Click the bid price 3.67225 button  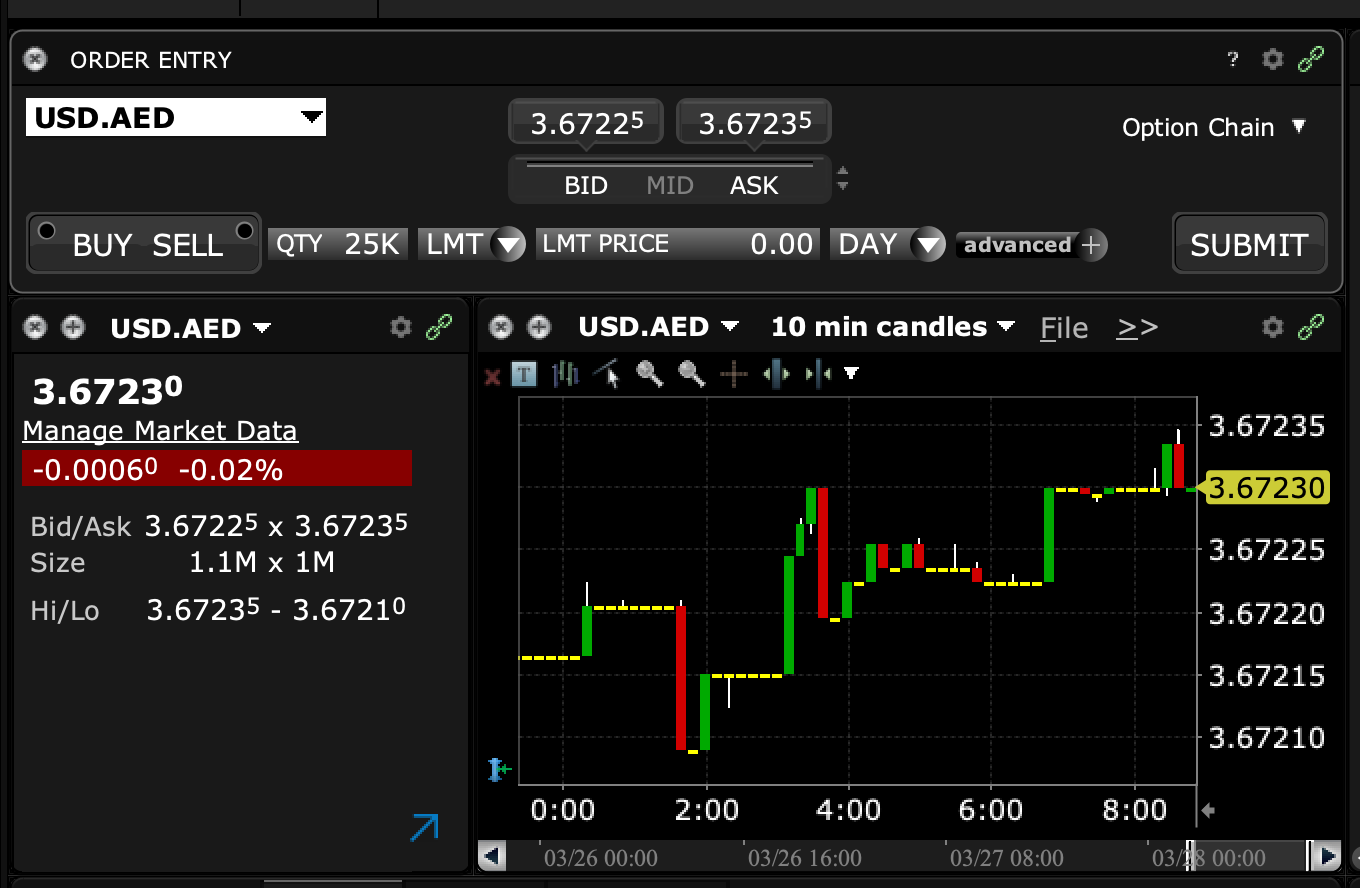(587, 123)
